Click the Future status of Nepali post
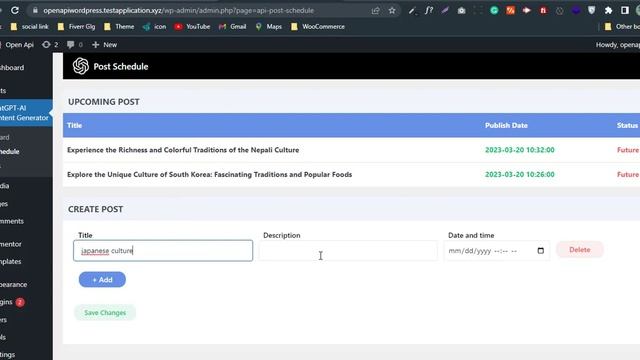640x360 pixels. [628, 150]
